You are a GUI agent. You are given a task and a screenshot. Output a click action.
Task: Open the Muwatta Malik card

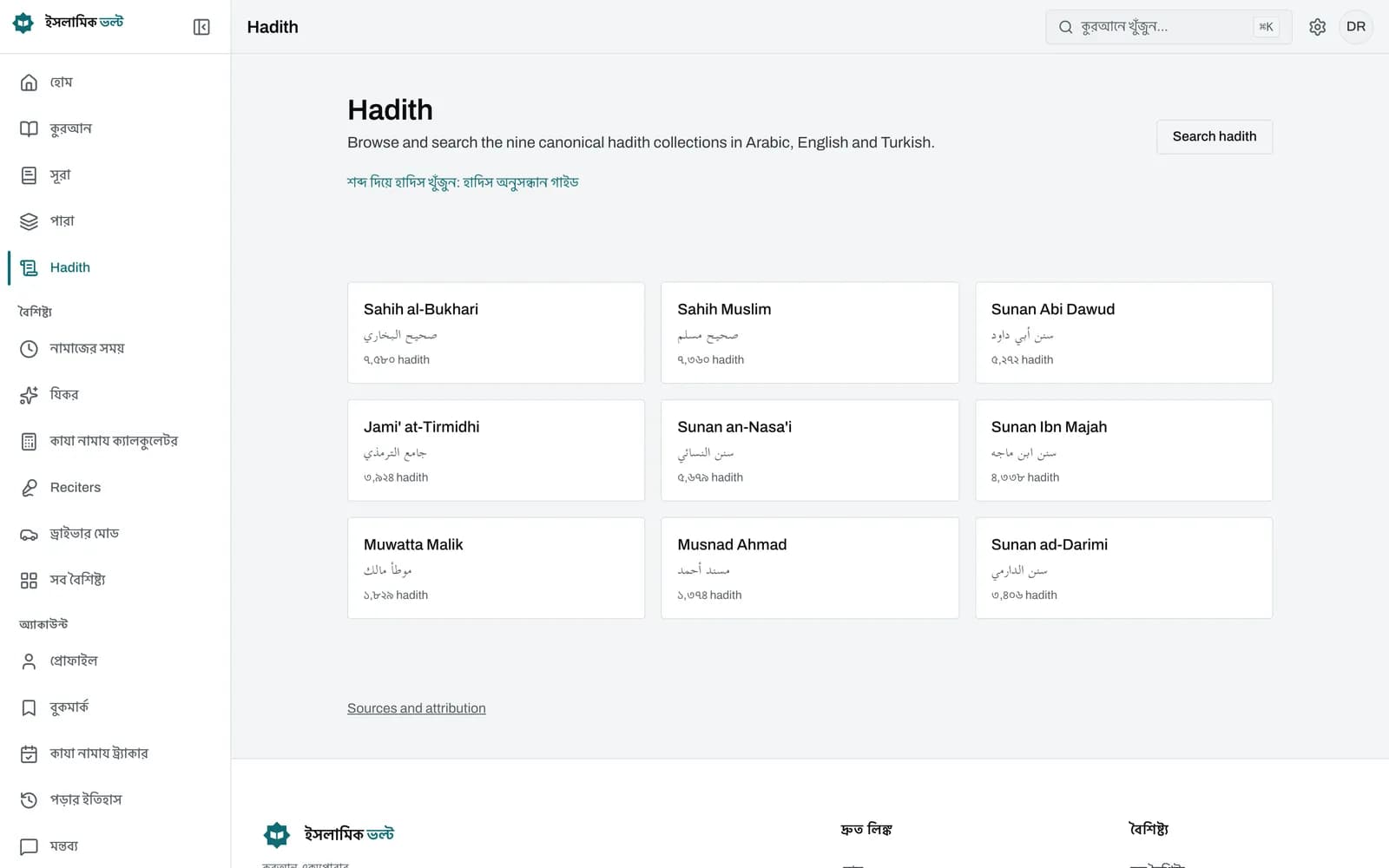(x=496, y=568)
